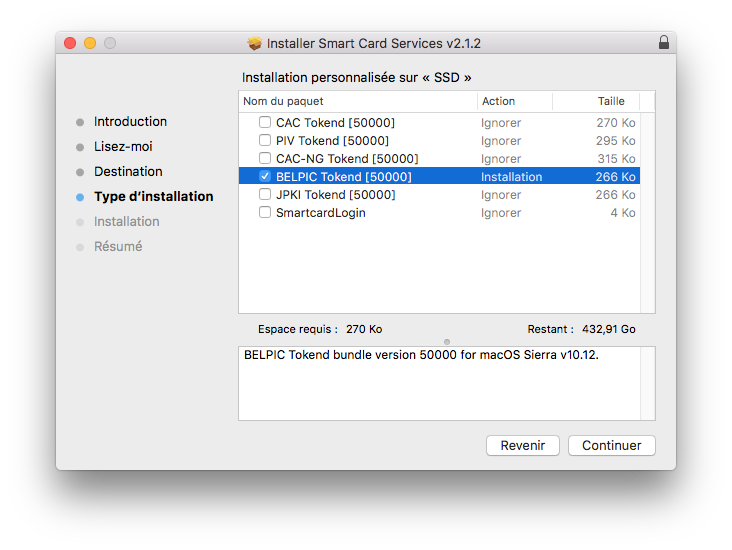Check the CAC Tokend [50000] checkbox

coord(265,122)
